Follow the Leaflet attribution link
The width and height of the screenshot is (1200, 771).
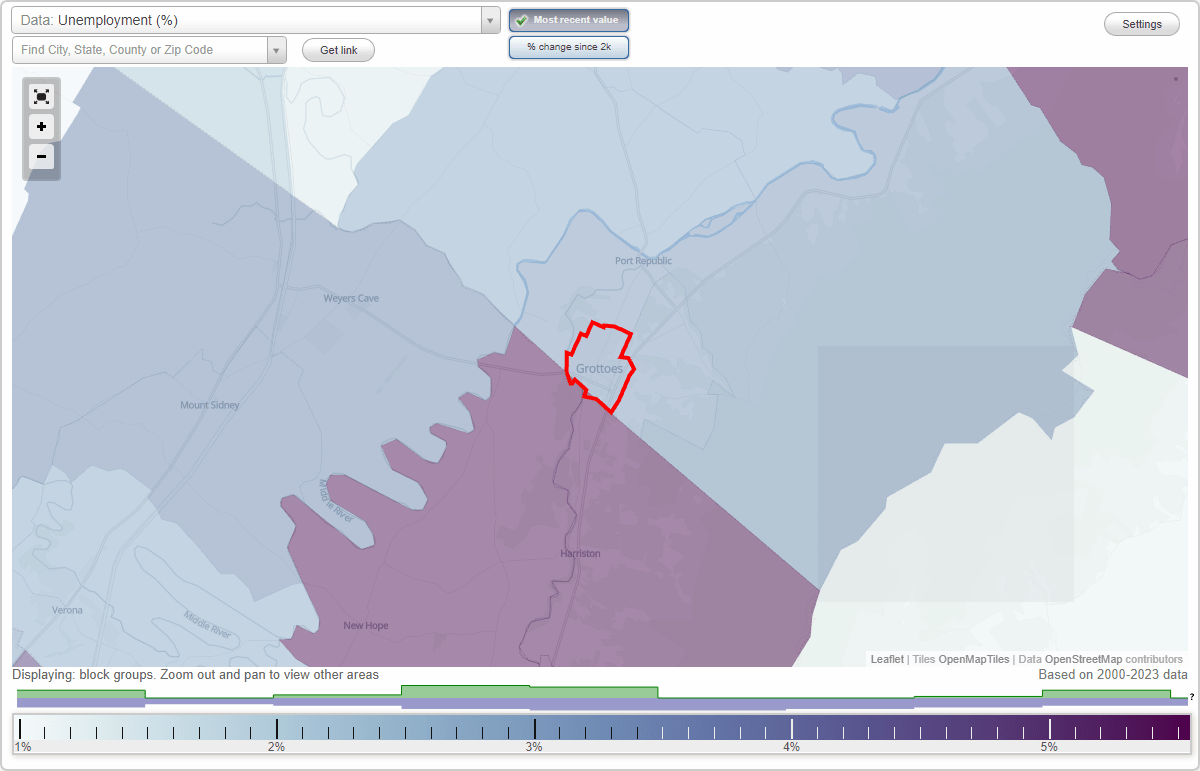point(885,659)
